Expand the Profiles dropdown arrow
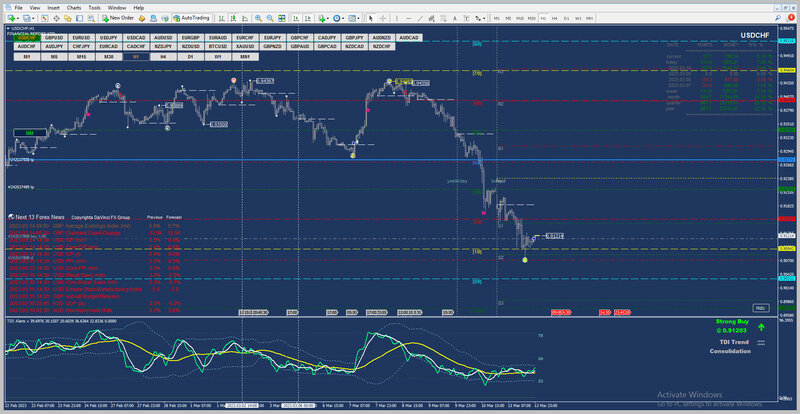This screenshot has height=414, width=800. pyautogui.click(x=33, y=18)
